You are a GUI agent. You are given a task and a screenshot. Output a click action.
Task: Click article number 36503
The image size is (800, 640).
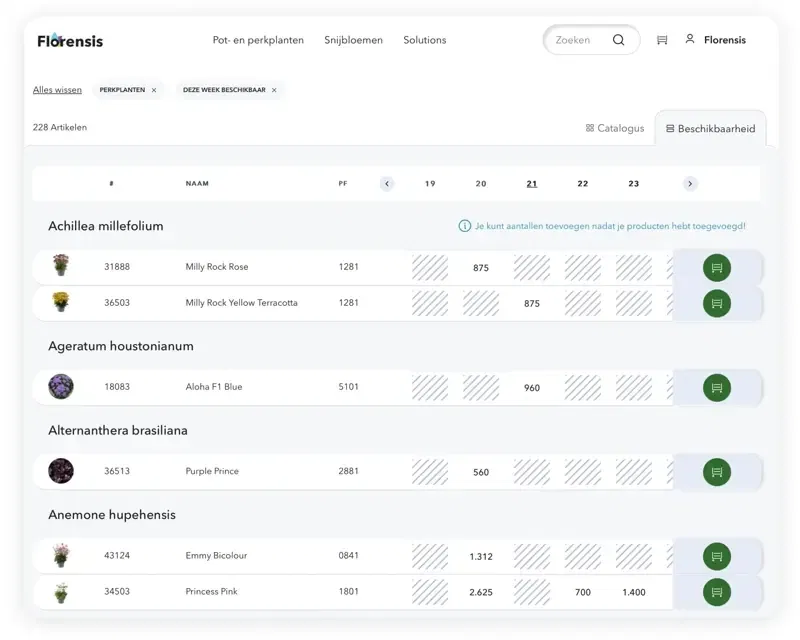[x=117, y=303]
